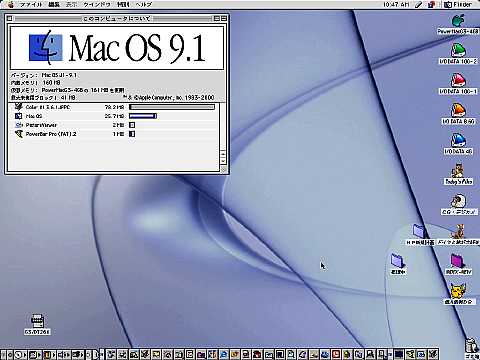Click the Finder face logo in the About window
Screen dimensions: 480x360
tap(46, 48)
